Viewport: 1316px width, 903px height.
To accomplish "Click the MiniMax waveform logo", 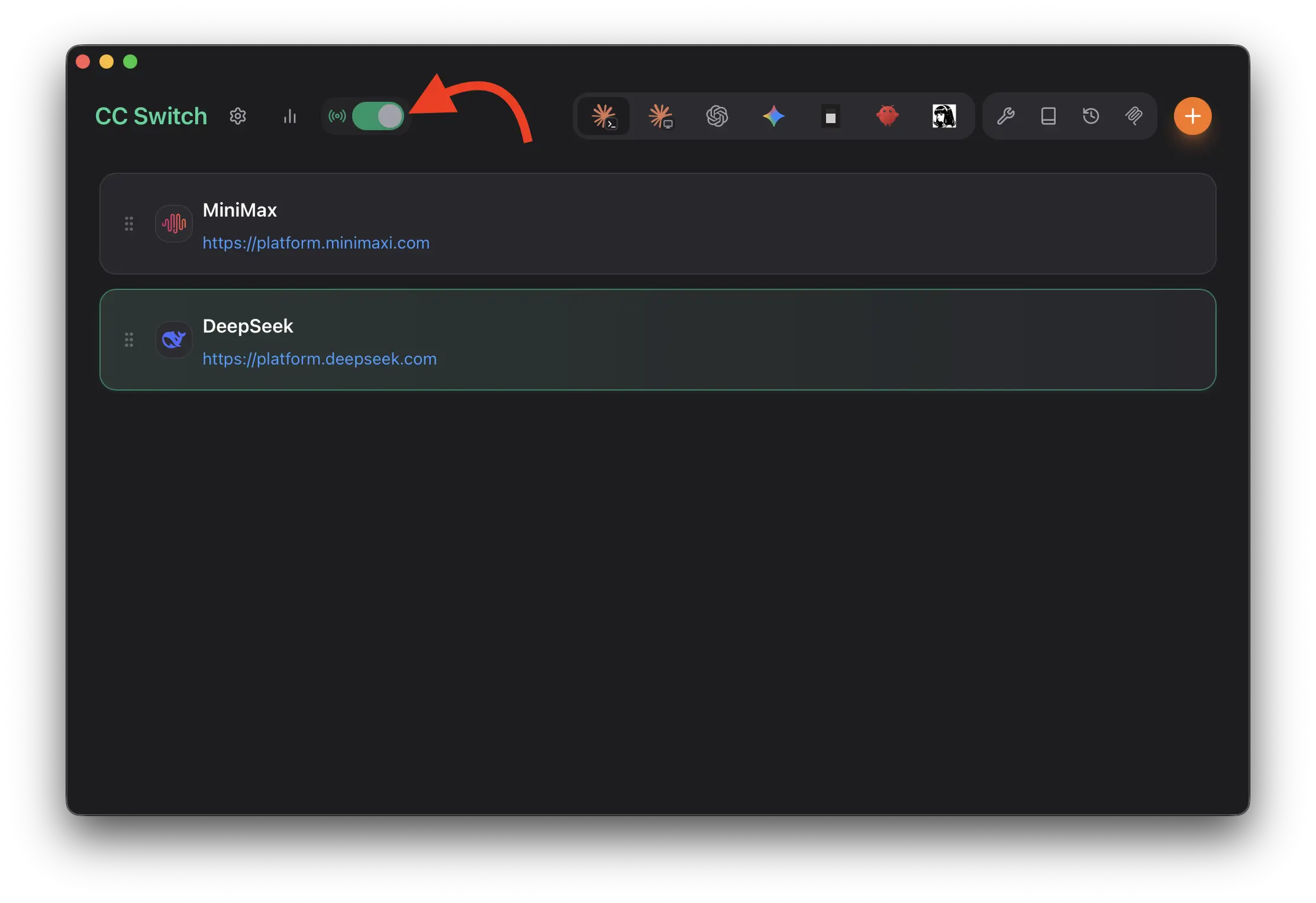I will tap(174, 224).
